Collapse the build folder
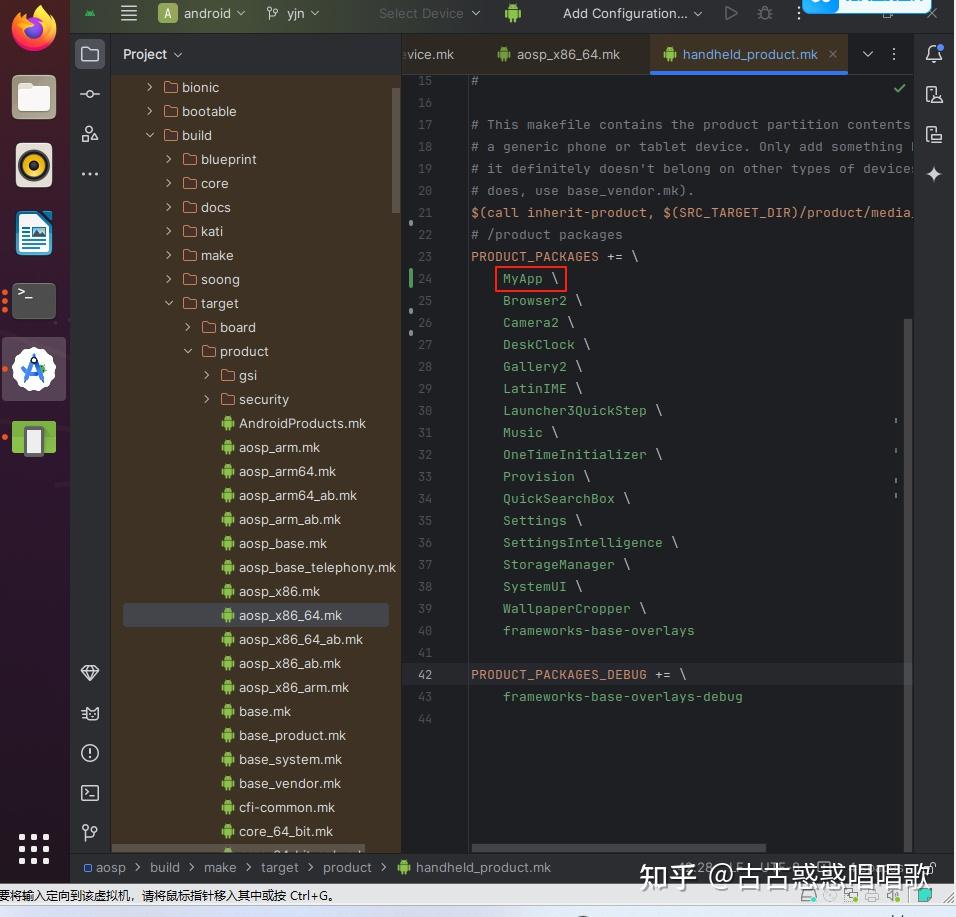 150,135
